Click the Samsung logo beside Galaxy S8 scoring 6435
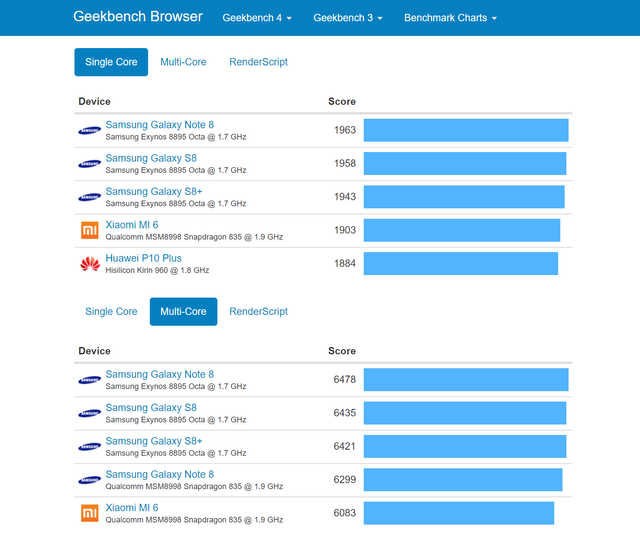The image size is (640, 548). [x=89, y=414]
